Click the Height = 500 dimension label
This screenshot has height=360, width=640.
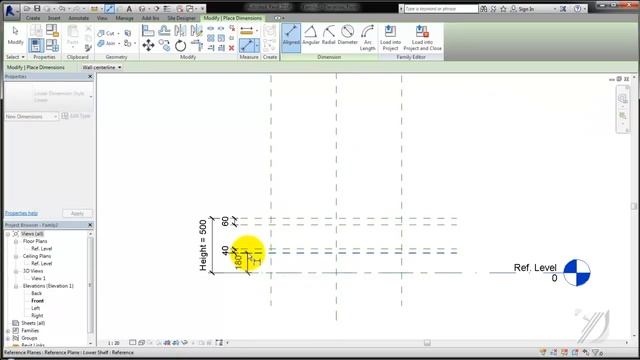[x=203, y=245]
